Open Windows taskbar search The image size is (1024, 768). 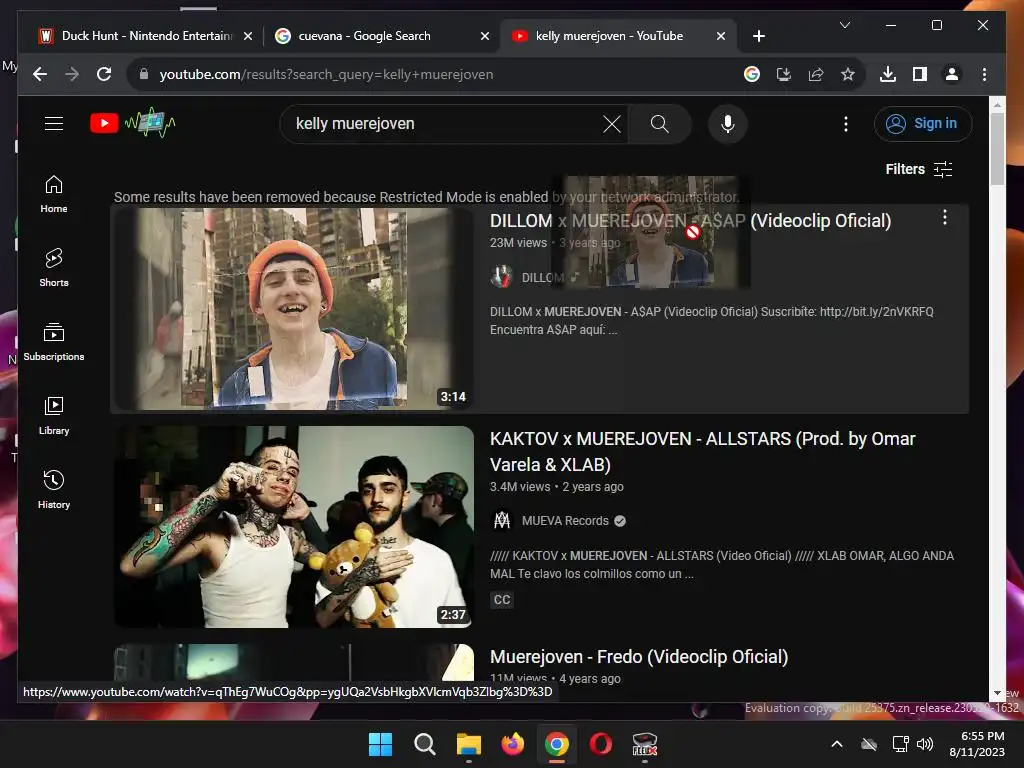[x=424, y=744]
